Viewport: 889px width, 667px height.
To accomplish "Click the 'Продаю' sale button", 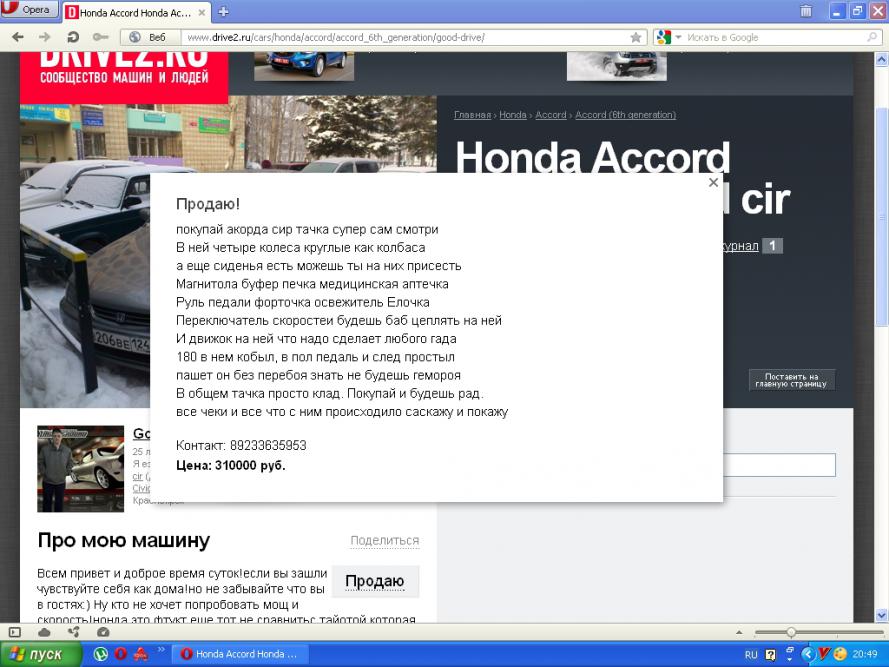I will pyautogui.click(x=375, y=581).
